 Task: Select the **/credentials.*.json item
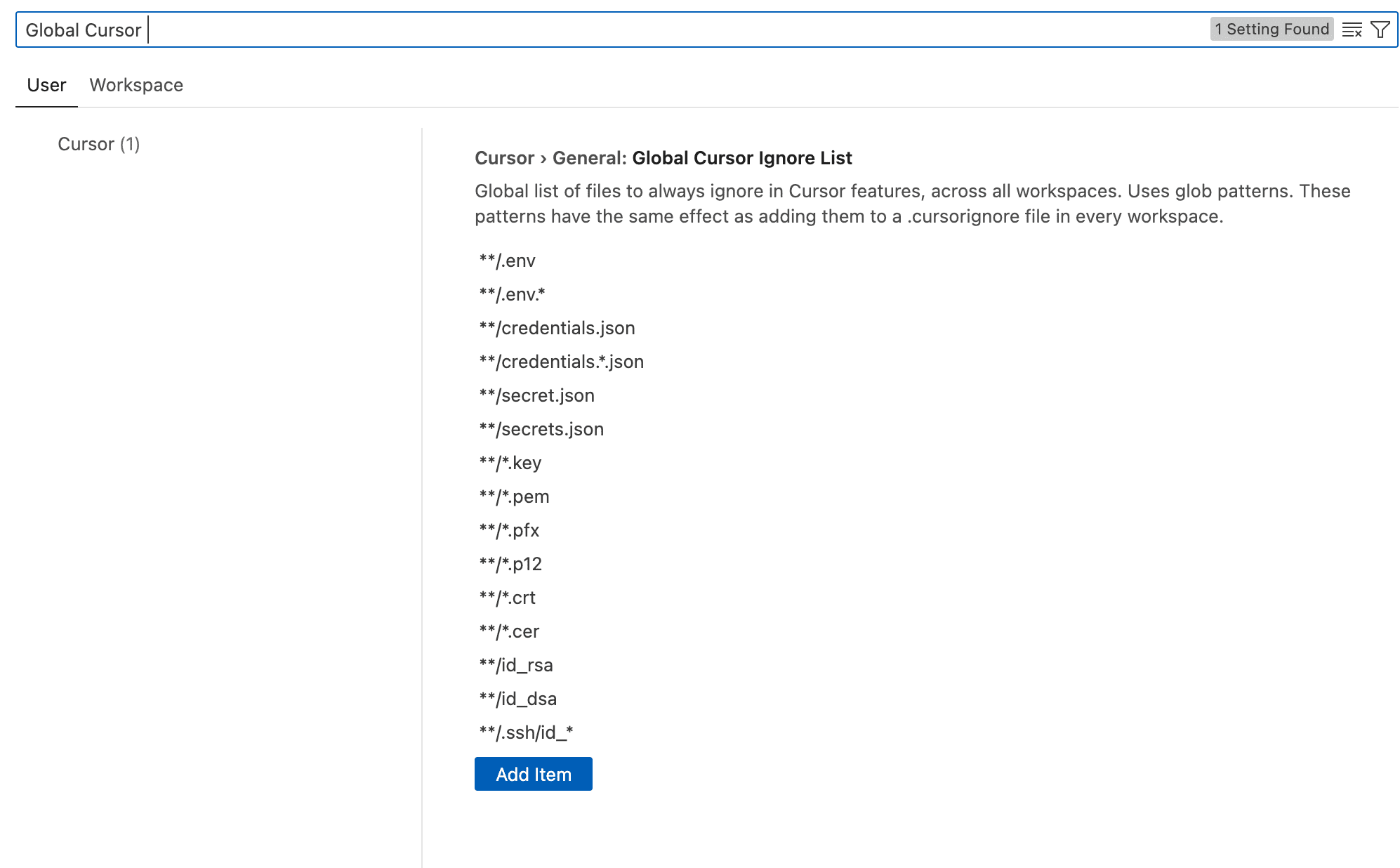point(561,362)
